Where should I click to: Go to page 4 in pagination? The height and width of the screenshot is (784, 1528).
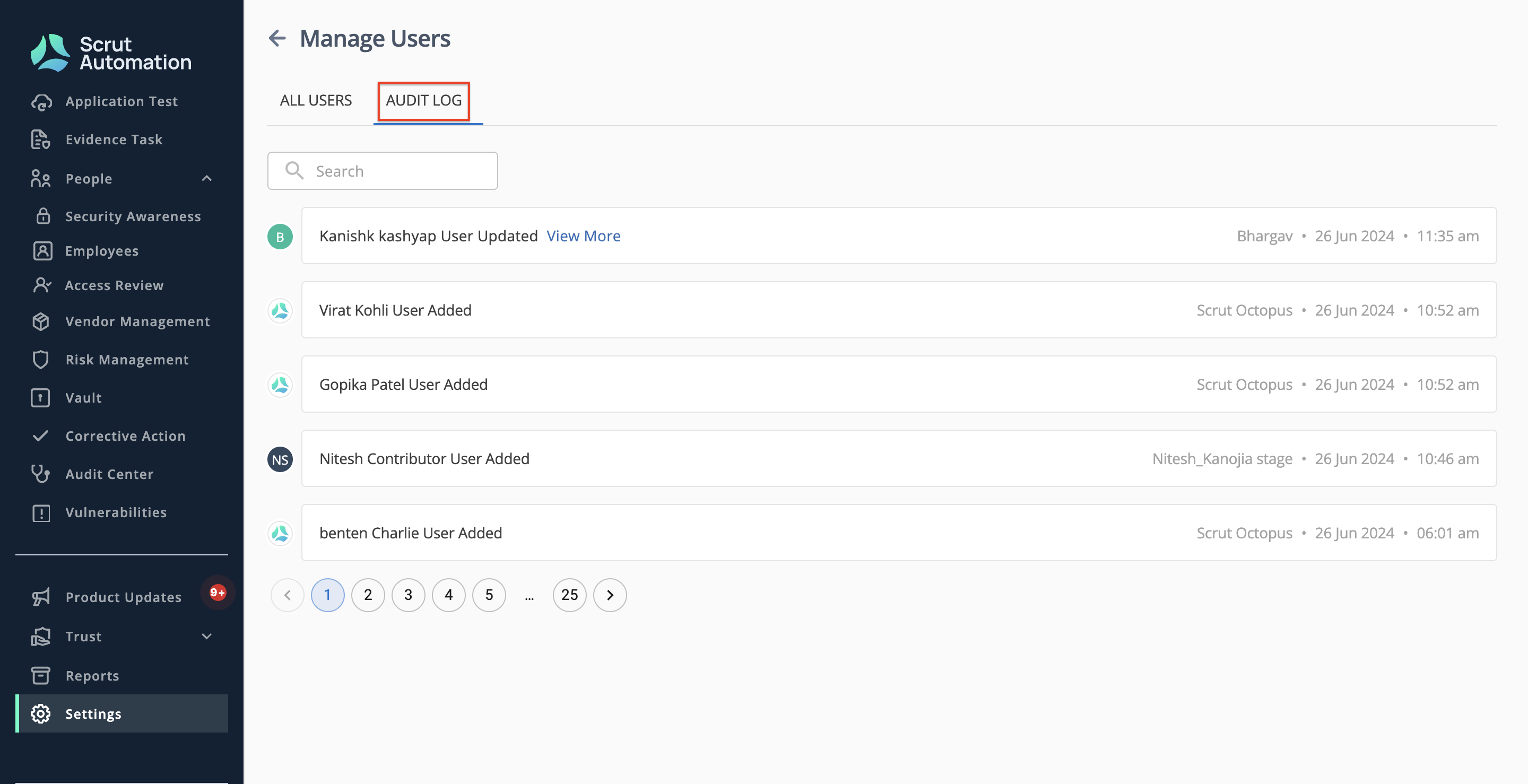tap(448, 595)
